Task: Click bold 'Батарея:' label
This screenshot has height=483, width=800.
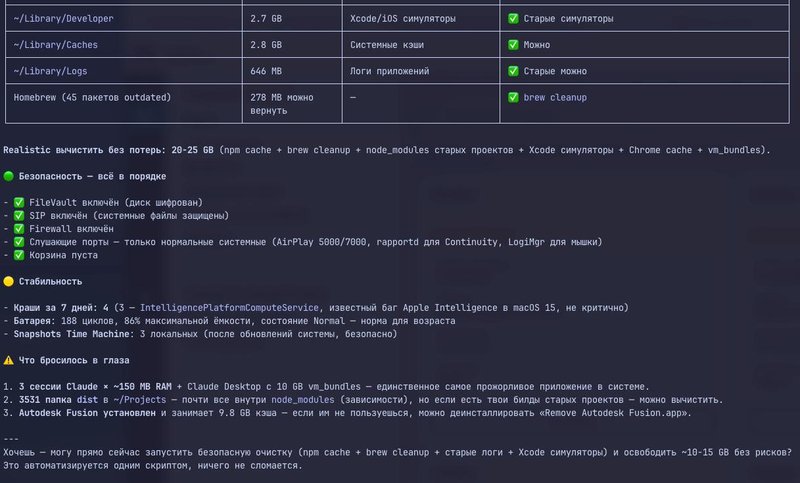Action: 34,321
